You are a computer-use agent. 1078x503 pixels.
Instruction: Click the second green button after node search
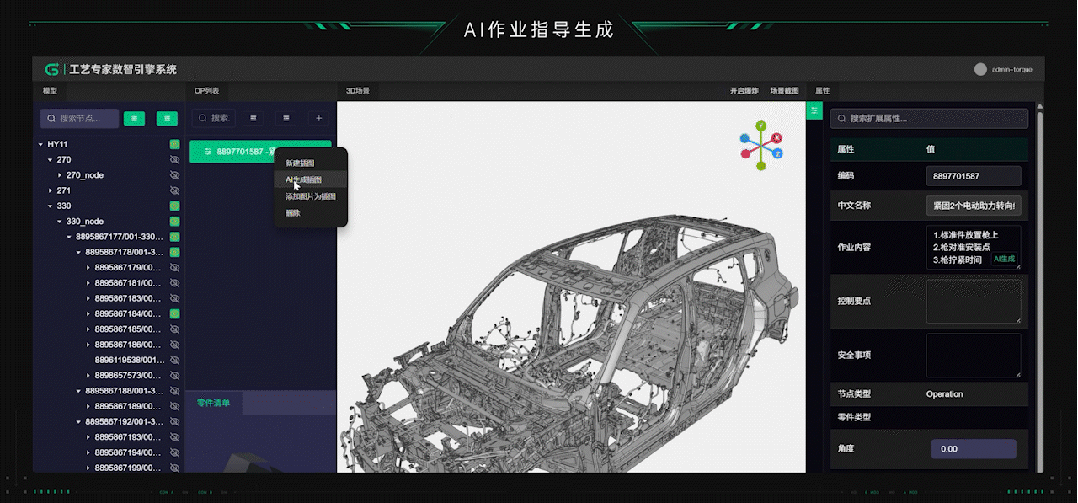coord(167,118)
